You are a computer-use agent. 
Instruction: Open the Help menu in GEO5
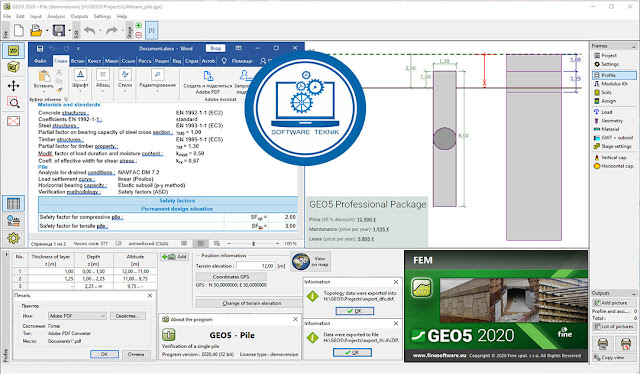122,16
